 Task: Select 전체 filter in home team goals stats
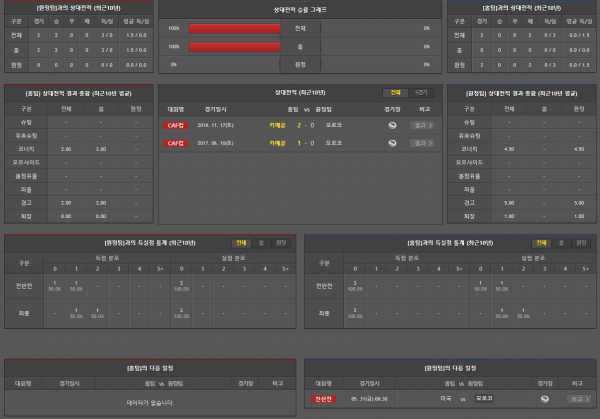point(241,242)
